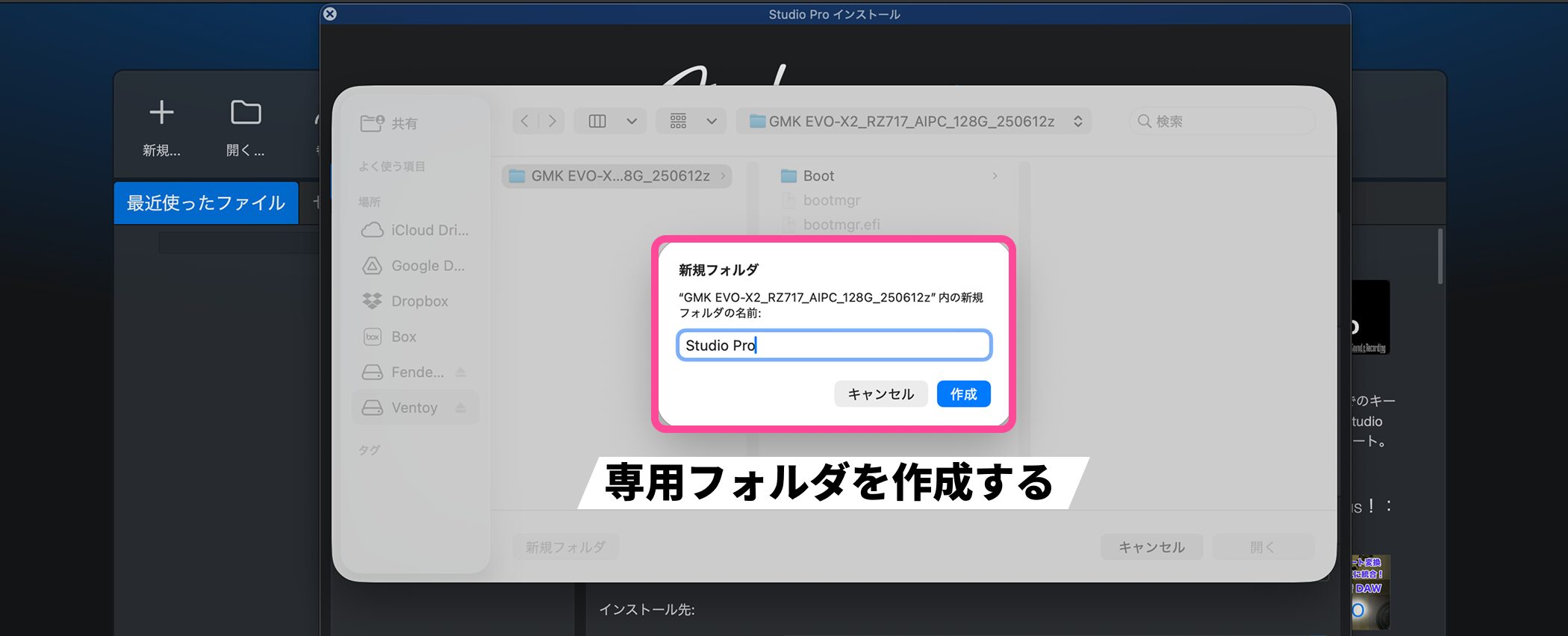Click キャンセル in the new folder dialog
This screenshot has width=1568, height=636.
[x=880, y=394]
